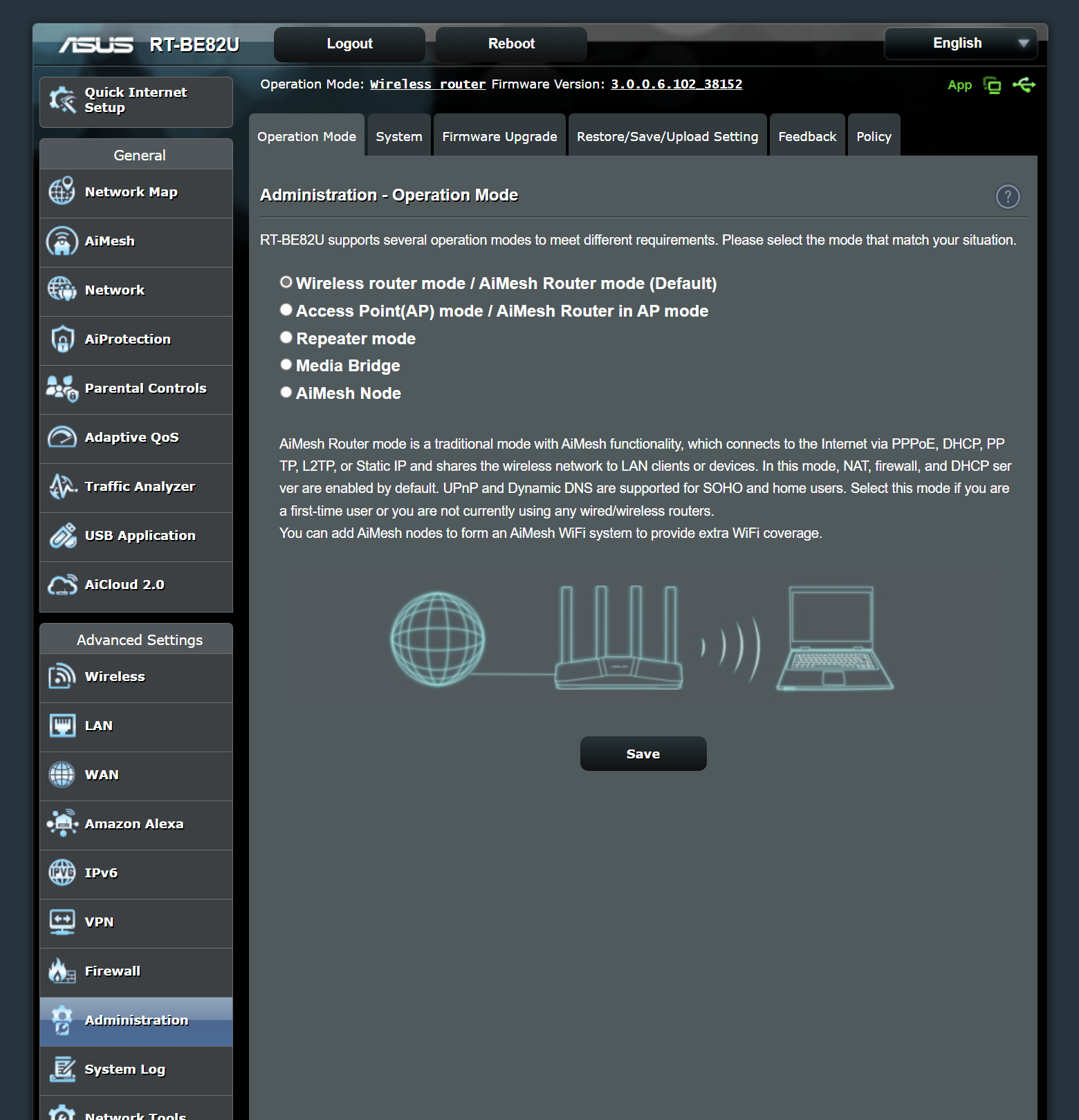
Task: Click the AiProtection shield icon
Action: tap(62, 339)
